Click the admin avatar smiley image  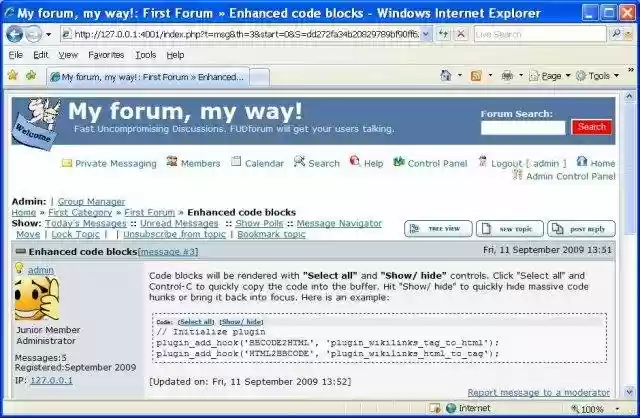[37, 299]
